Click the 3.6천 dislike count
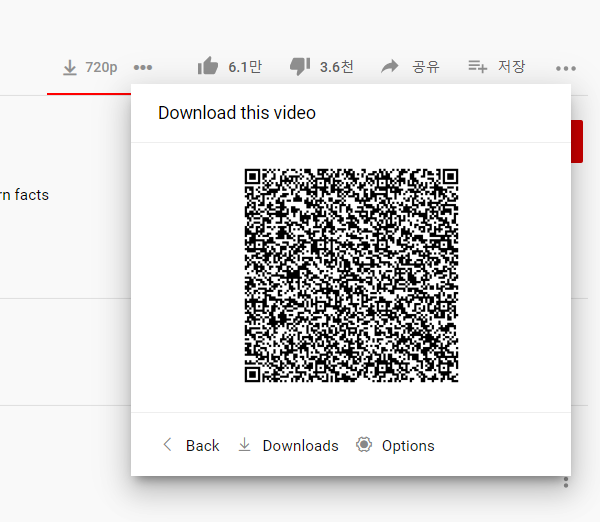The width and height of the screenshot is (600, 522). pyautogui.click(x=336, y=67)
